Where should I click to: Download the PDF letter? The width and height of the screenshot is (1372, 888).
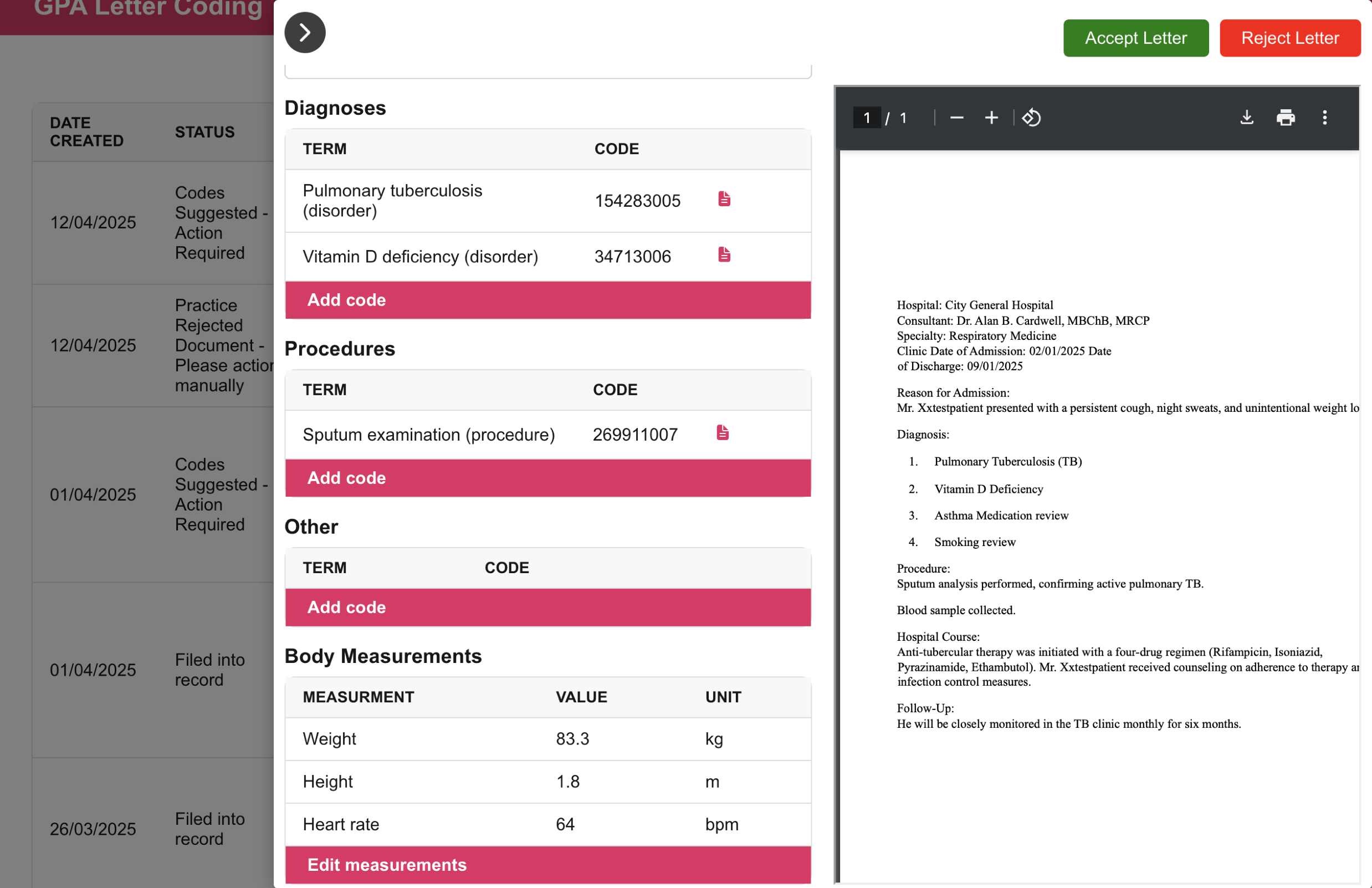(x=1246, y=118)
